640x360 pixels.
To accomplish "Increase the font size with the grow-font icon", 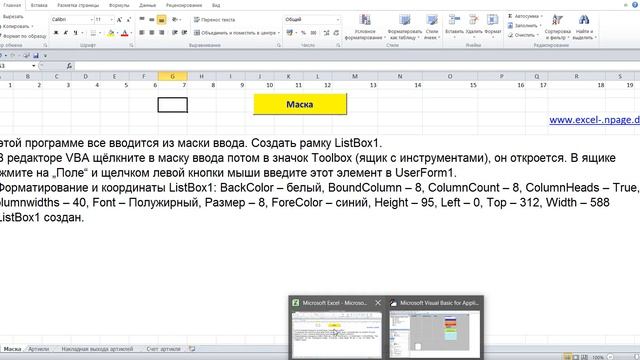I will pos(119,20).
